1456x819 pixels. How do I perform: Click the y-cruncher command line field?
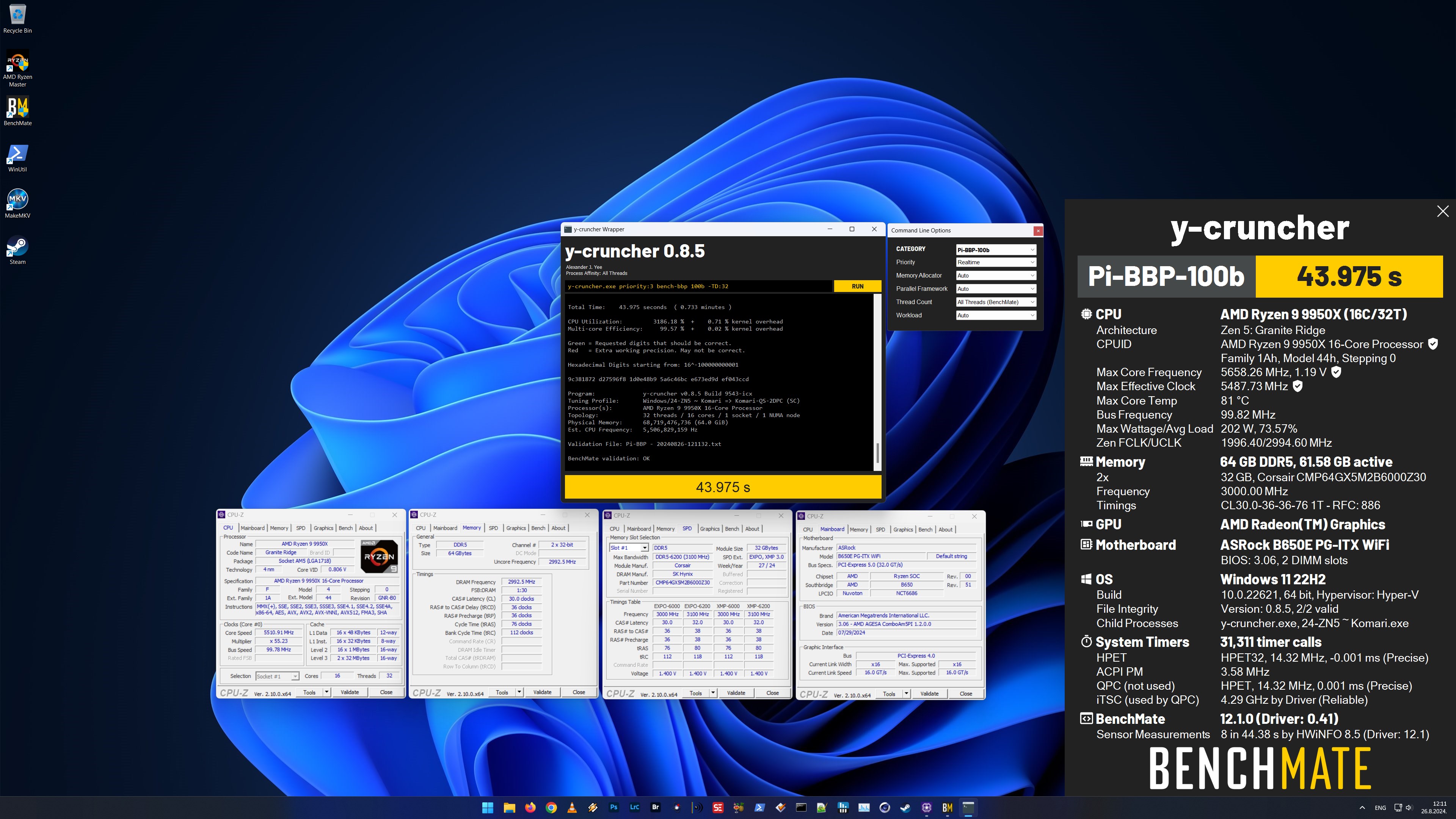tap(698, 287)
